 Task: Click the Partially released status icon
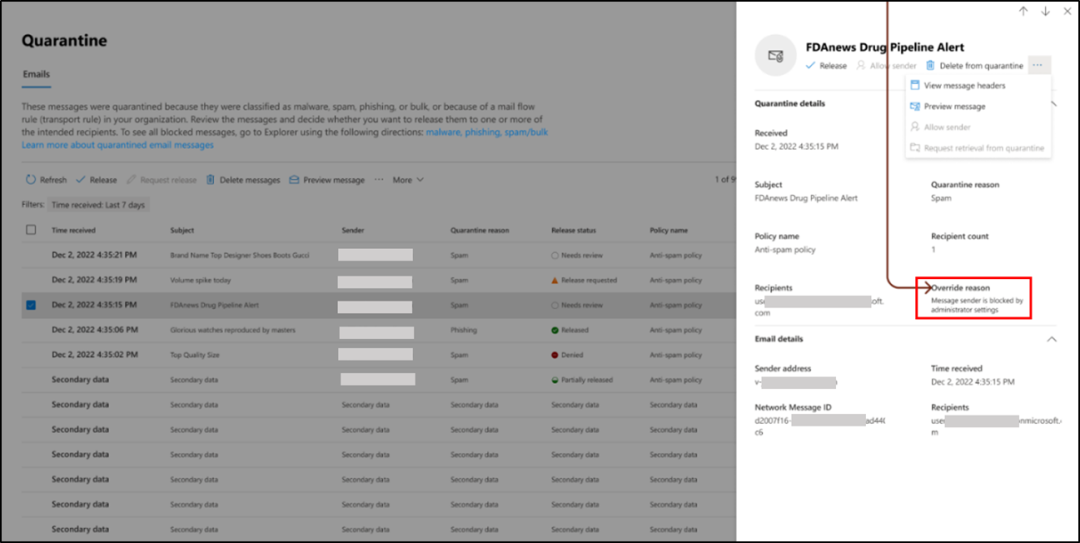pos(555,380)
